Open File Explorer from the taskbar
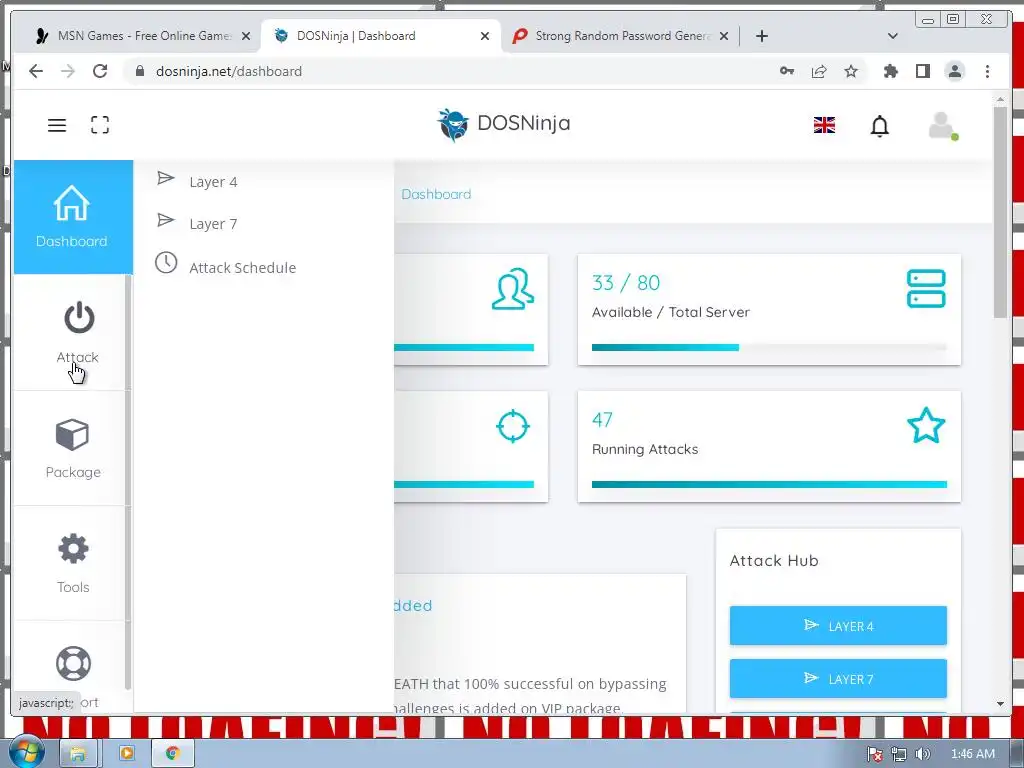The height and width of the screenshot is (768, 1024). [78, 753]
